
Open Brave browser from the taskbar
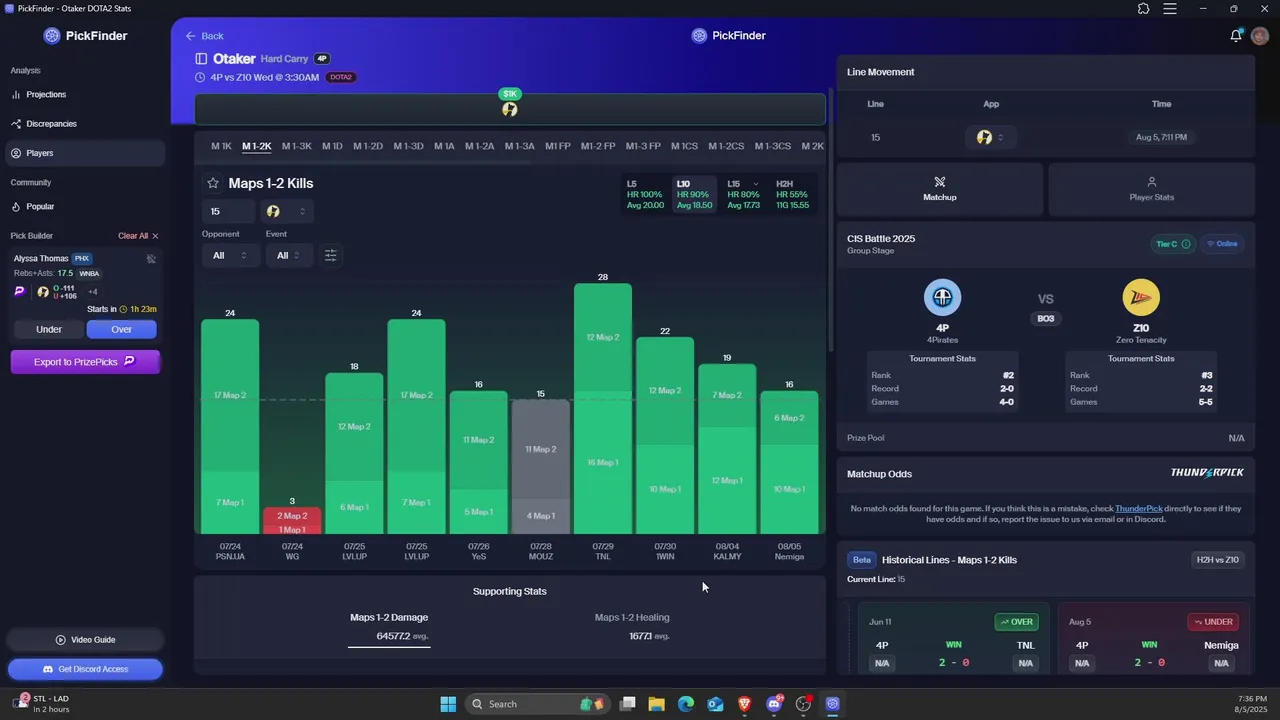[745, 704]
